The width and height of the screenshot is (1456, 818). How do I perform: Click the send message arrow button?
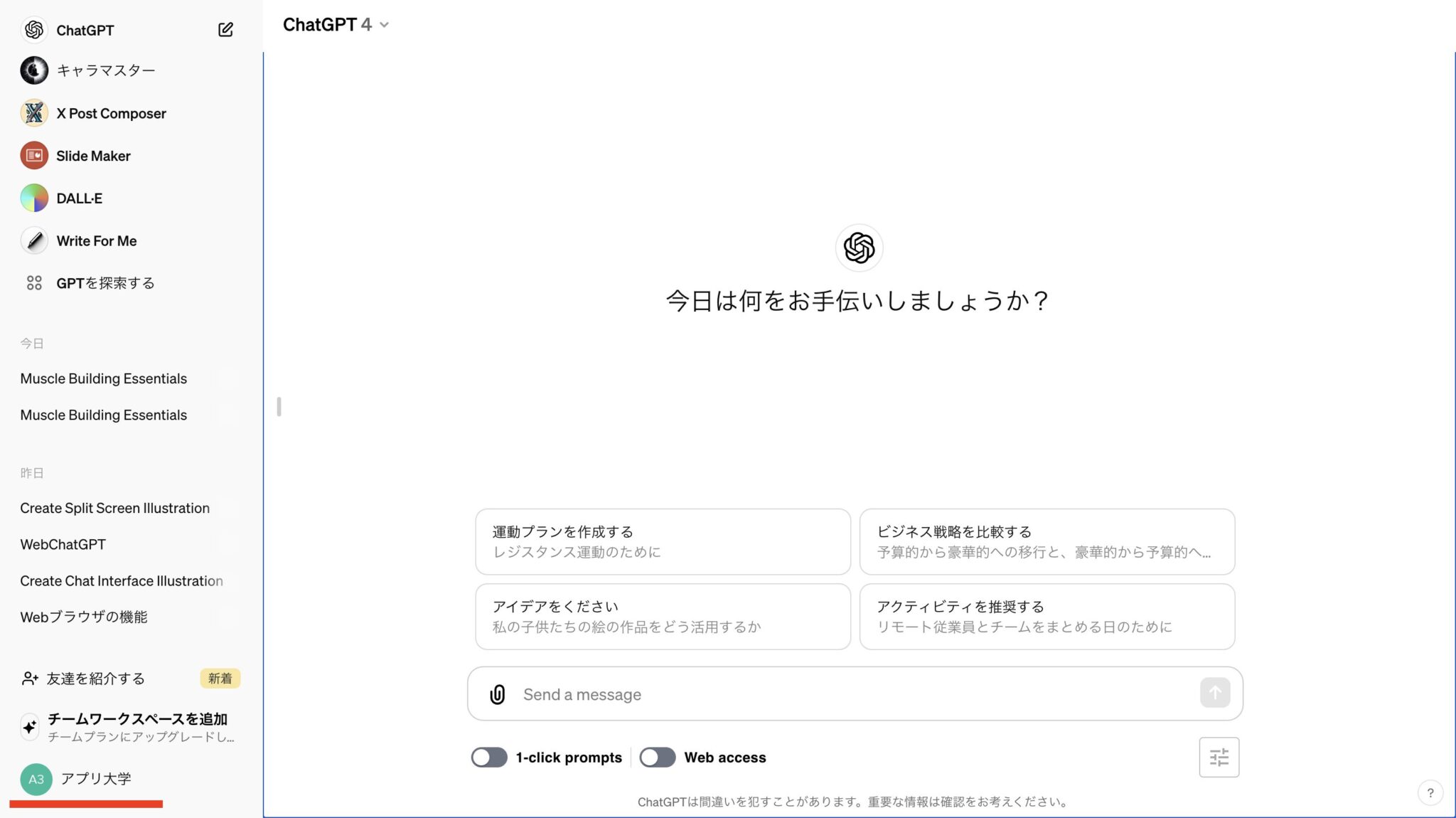coord(1215,693)
